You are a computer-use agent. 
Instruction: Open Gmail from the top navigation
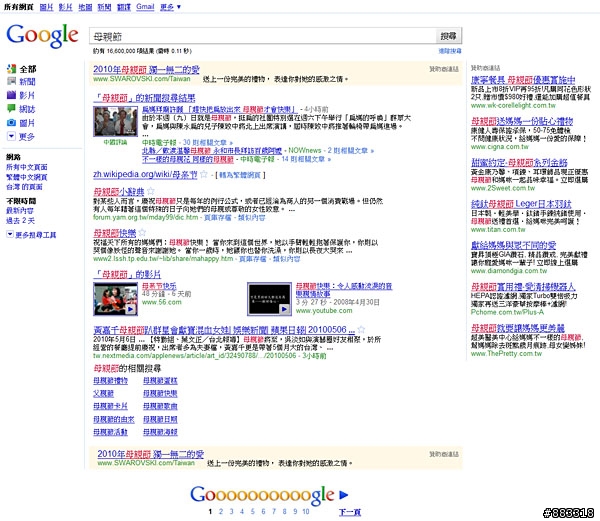coord(145,7)
